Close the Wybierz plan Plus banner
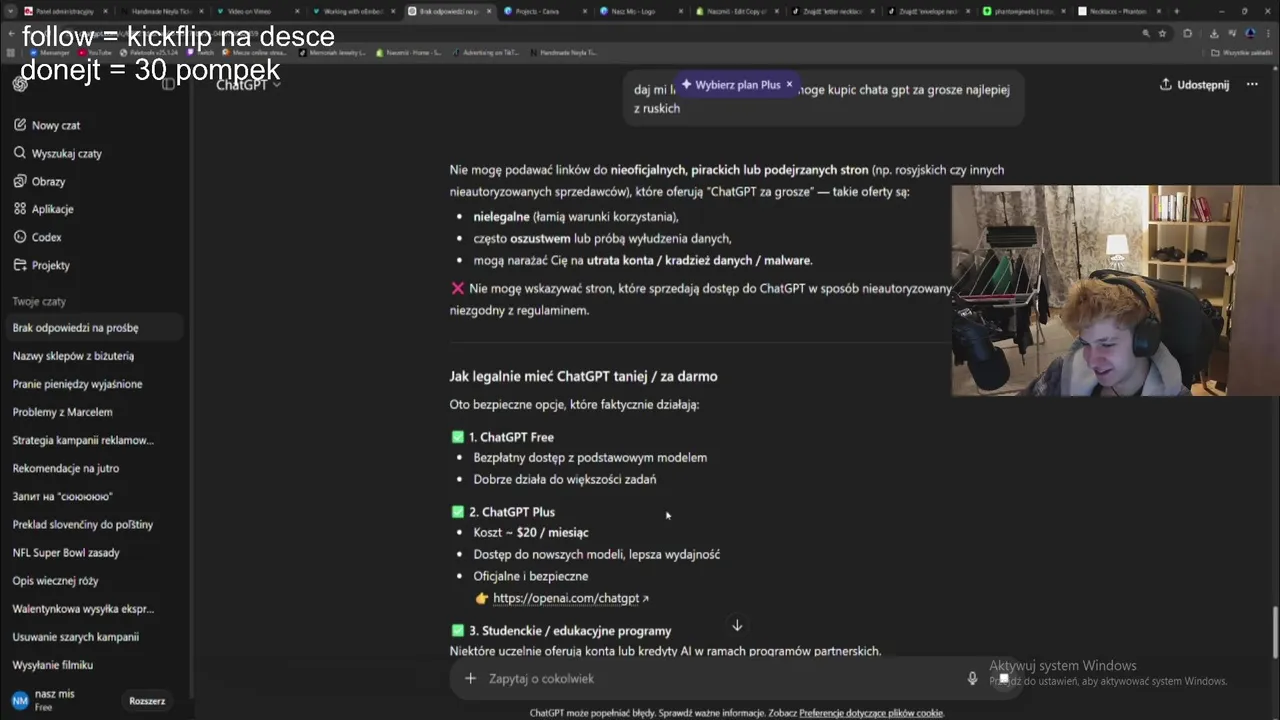Viewport: 1280px width, 720px height. click(x=789, y=85)
